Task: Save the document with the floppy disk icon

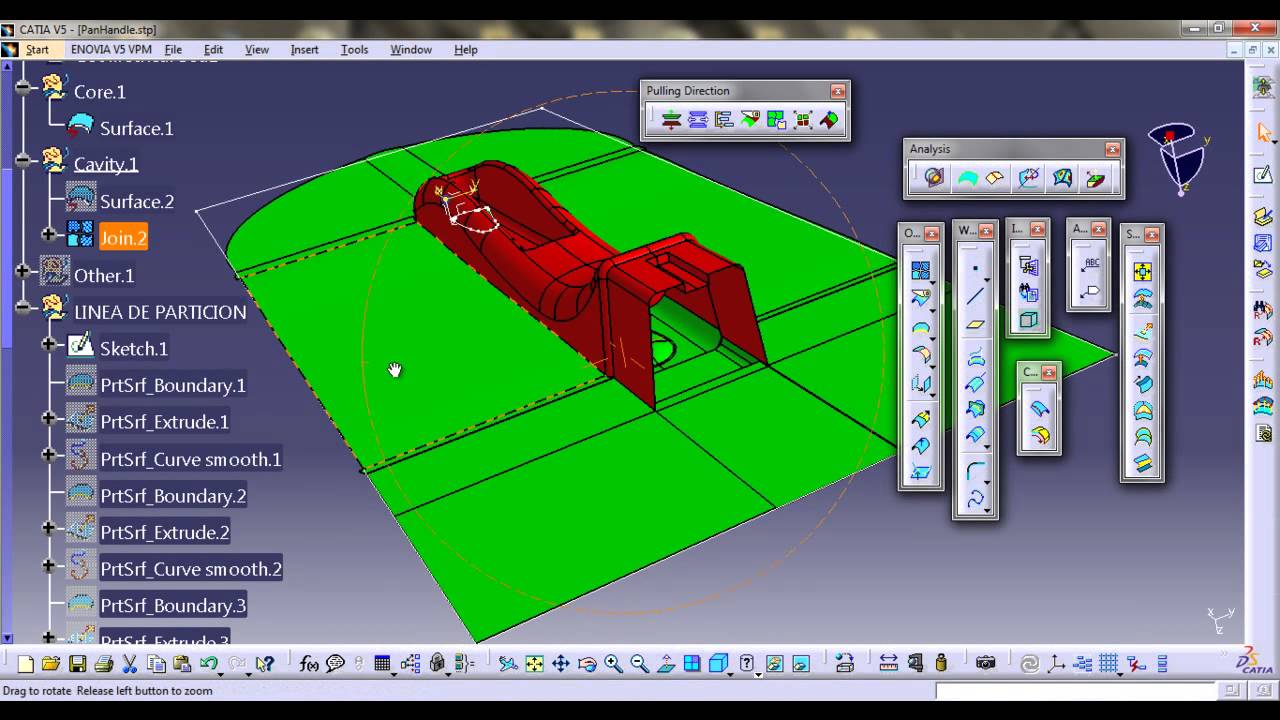Action: click(77, 663)
